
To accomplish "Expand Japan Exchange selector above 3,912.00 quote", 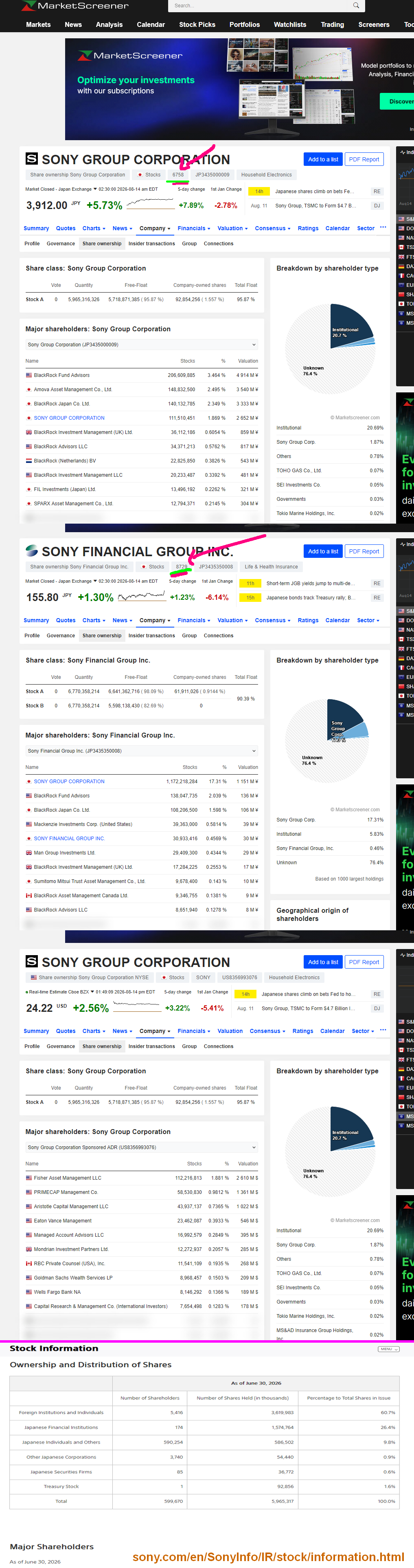I will click(95, 189).
